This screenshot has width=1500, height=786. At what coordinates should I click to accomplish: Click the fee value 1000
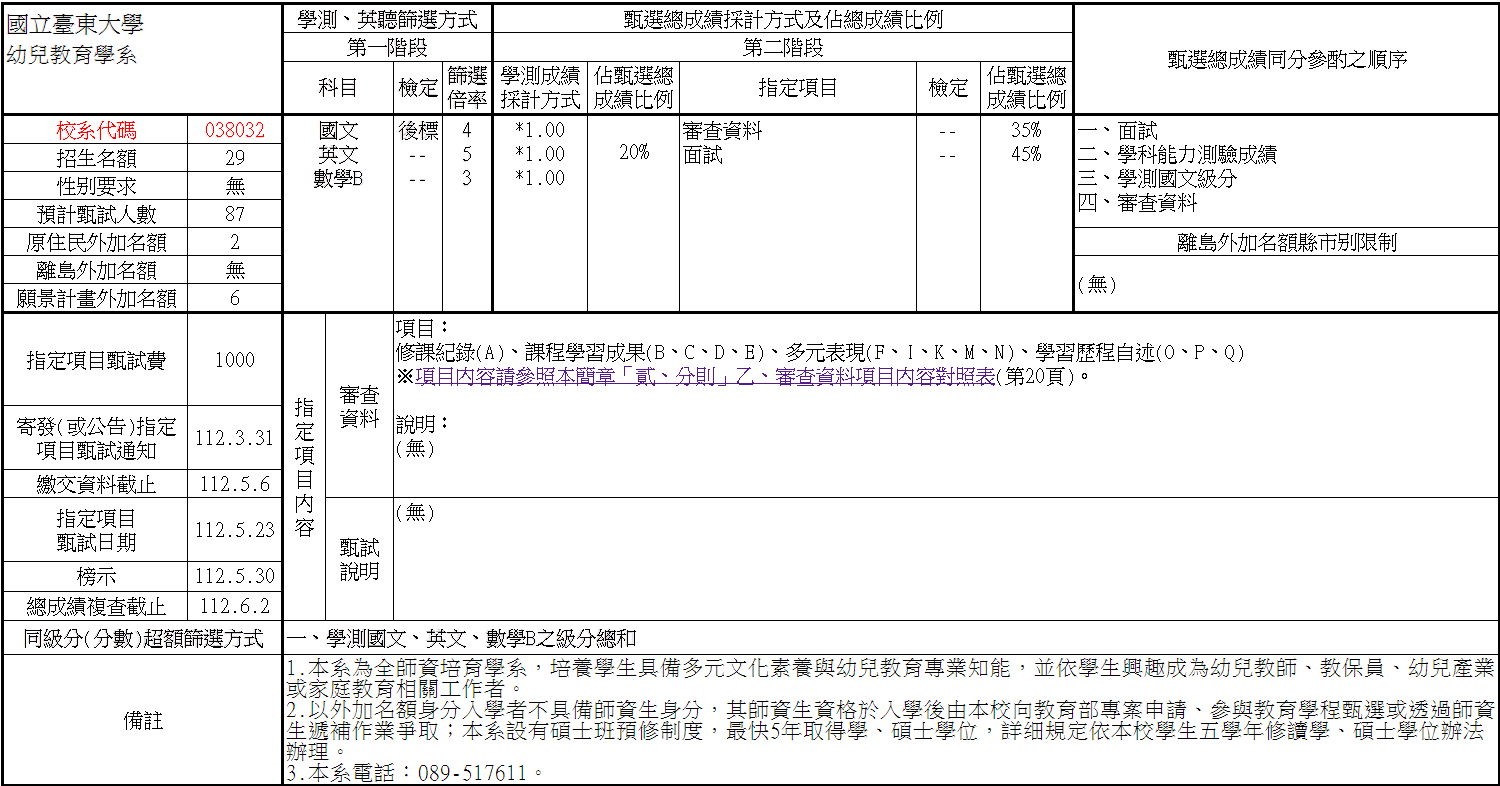pyautogui.click(x=235, y=361)
